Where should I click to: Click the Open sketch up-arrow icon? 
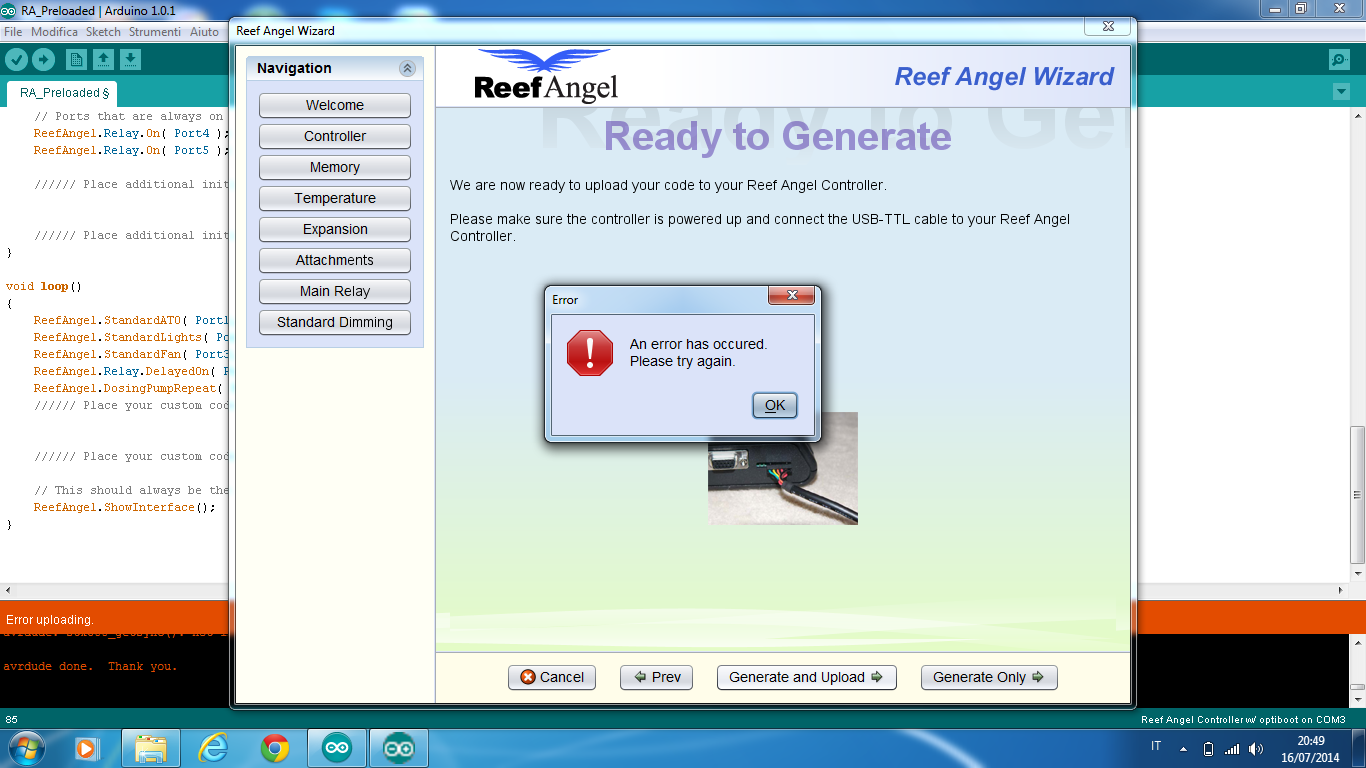(x=103, y=59)
